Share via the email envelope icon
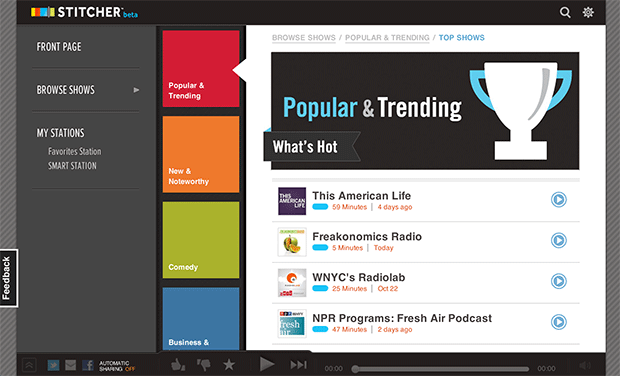This screenshot has width=620, height=376. (x=70, y=365)
